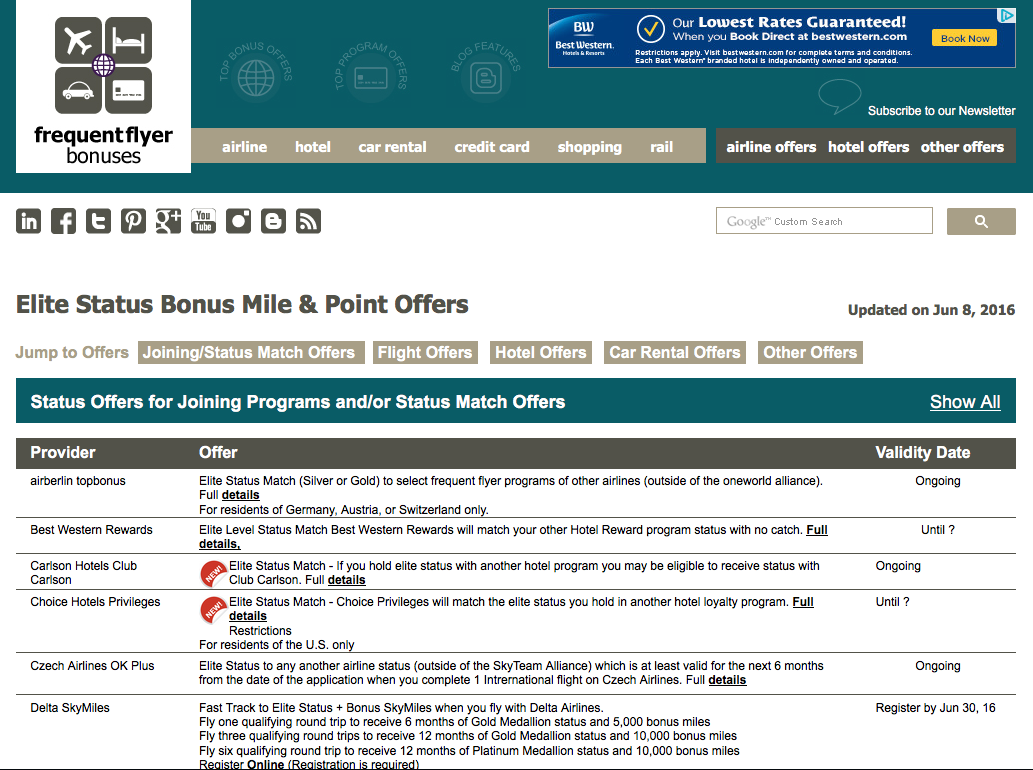Click the 'Validity Date' column header
This screenshot has height=770, width=1033.
coord(922,453)
